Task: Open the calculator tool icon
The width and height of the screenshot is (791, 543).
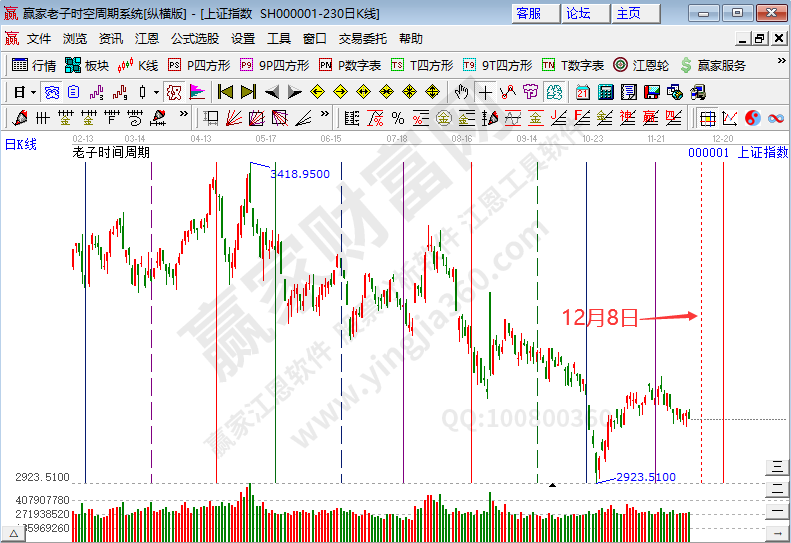Action: point(605,92)
